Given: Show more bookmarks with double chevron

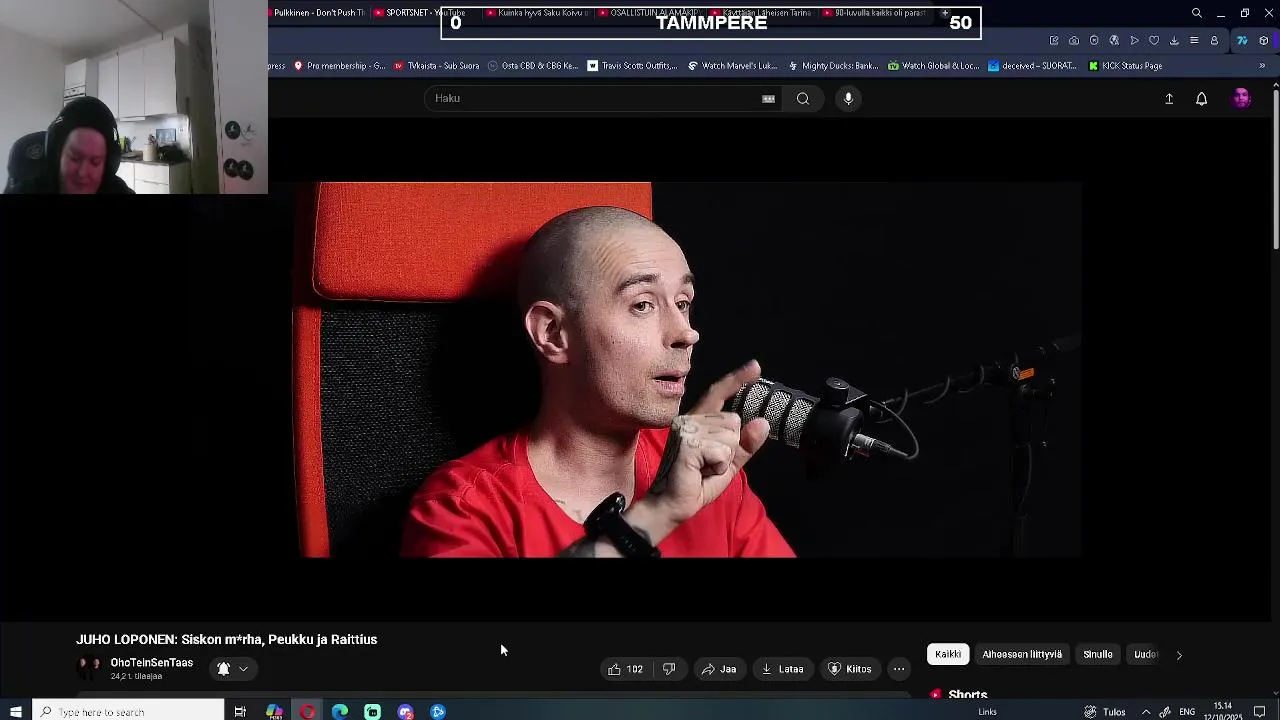Looking at the screenshot, I should [x=1262, y=66].
